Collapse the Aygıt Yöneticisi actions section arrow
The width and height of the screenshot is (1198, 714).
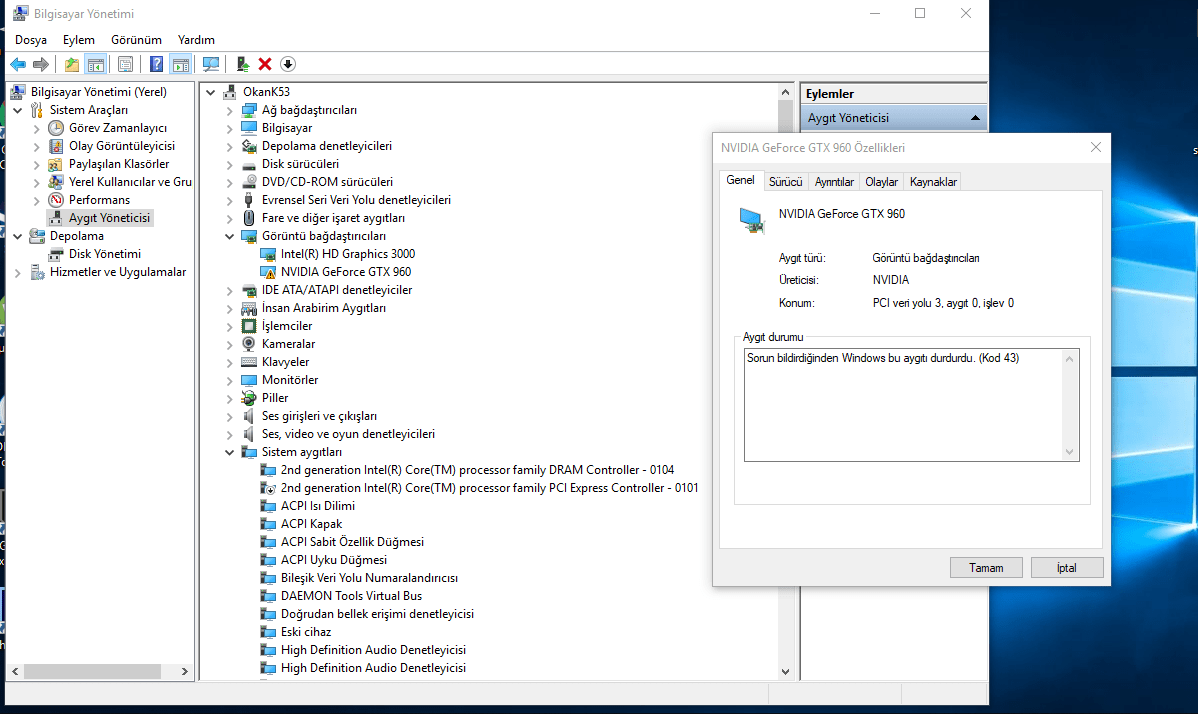(x=975, y=118)
